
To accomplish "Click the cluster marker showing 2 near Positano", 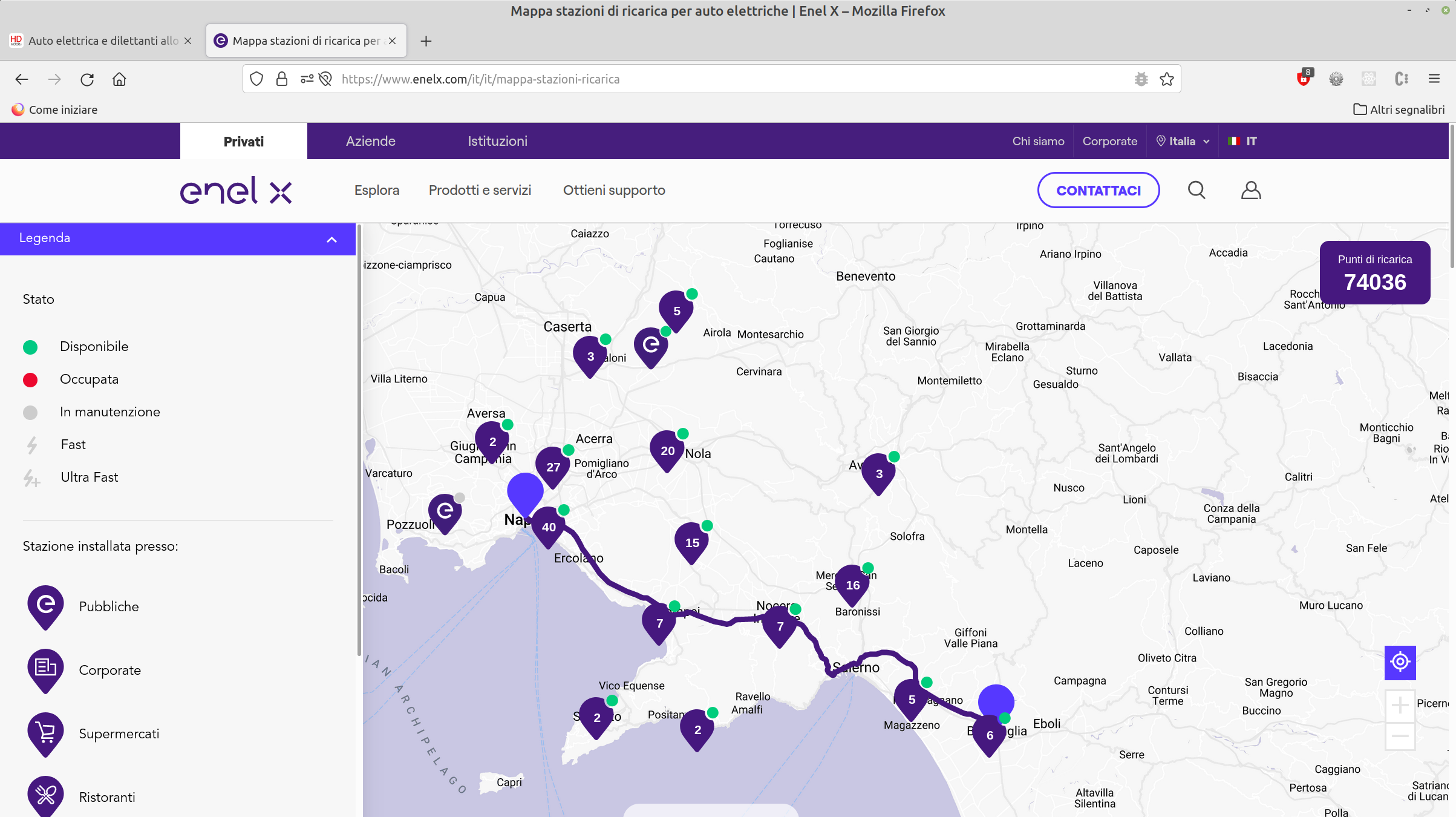I will (697, 730).
